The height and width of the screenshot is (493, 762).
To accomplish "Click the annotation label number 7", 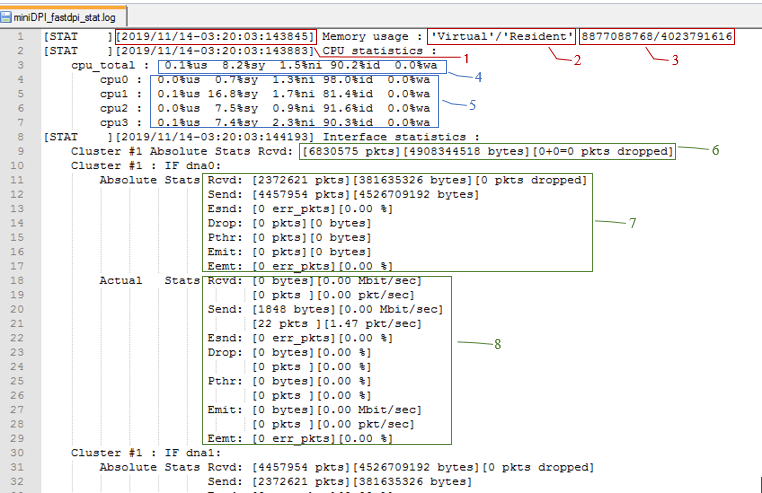I will 632,222.
